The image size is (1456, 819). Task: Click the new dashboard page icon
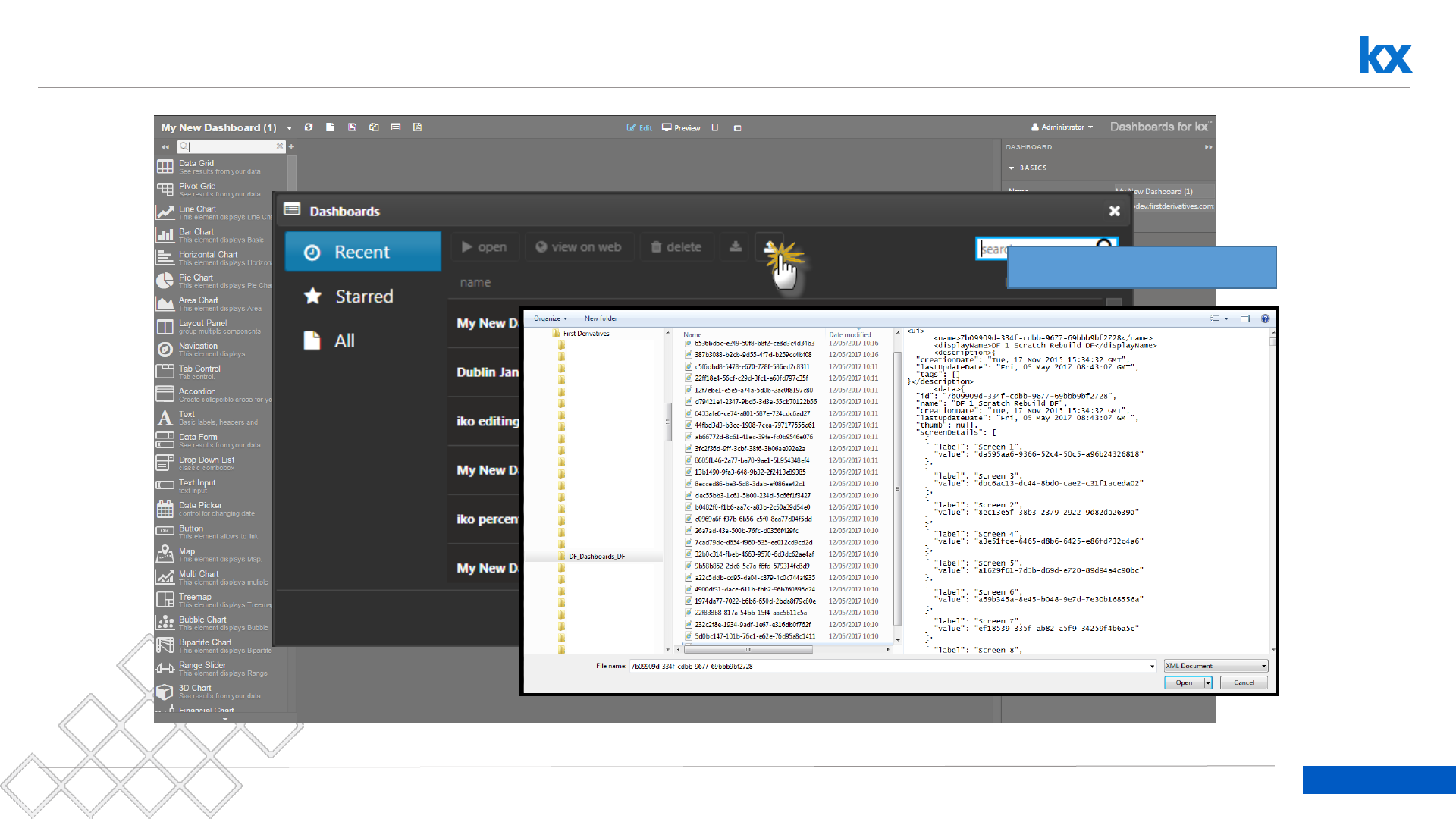(330, 127)
